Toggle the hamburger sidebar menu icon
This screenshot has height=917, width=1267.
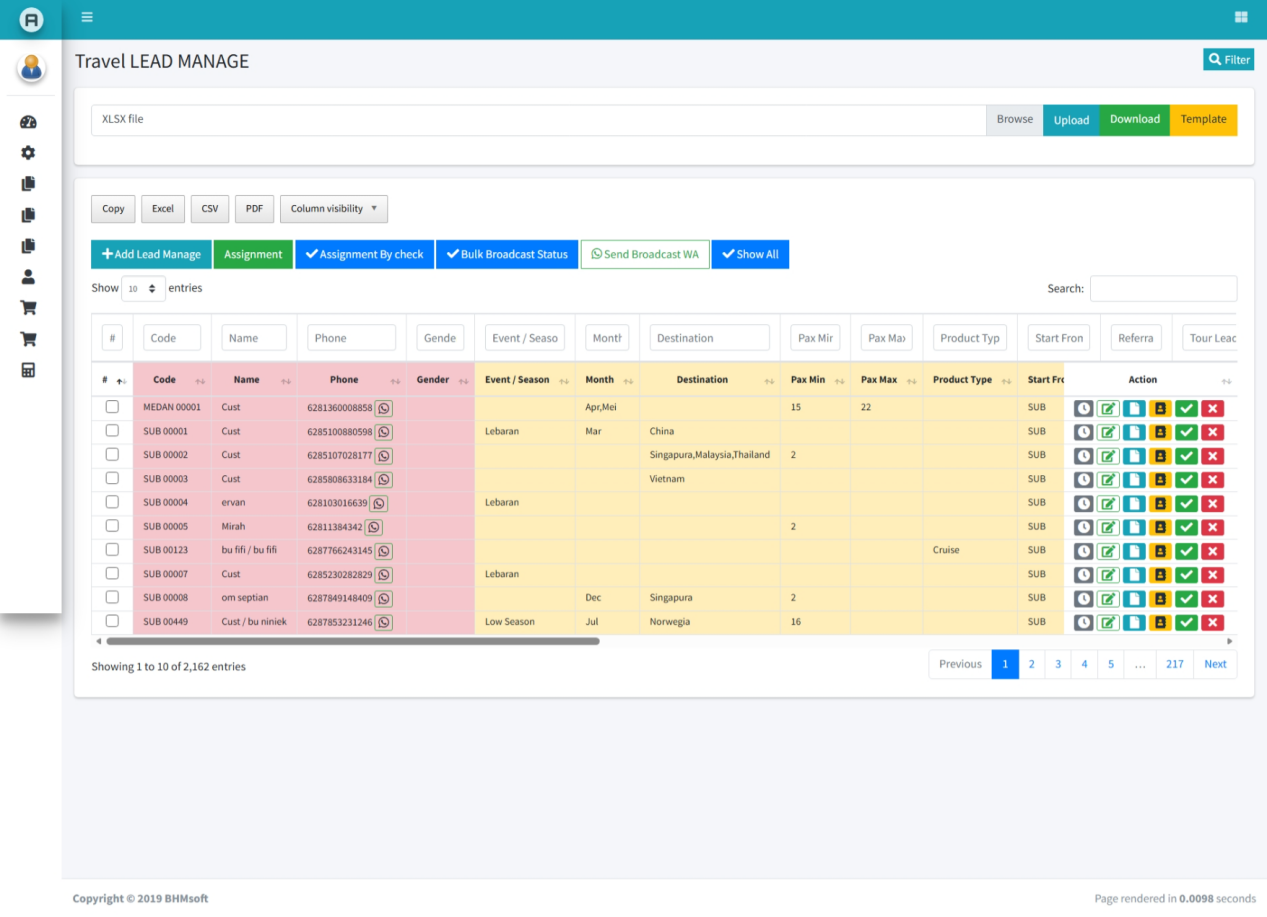[87, 17]
